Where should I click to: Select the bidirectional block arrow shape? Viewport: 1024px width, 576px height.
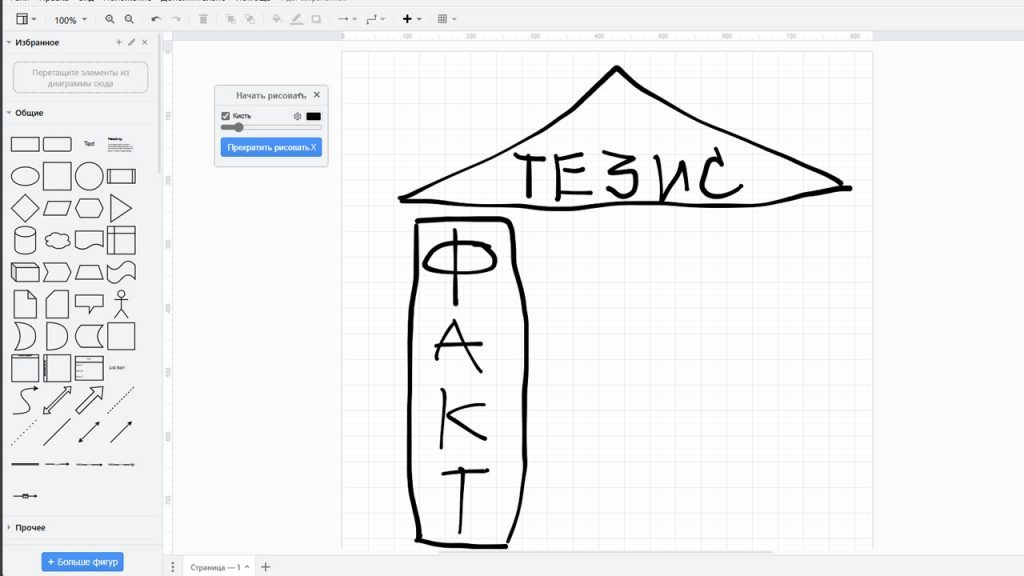57,400
